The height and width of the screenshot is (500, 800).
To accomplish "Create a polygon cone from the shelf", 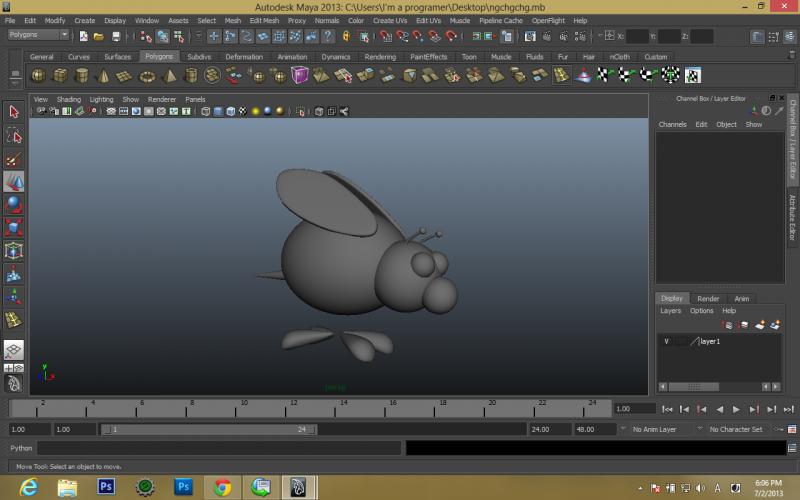I will pos(103,75).
